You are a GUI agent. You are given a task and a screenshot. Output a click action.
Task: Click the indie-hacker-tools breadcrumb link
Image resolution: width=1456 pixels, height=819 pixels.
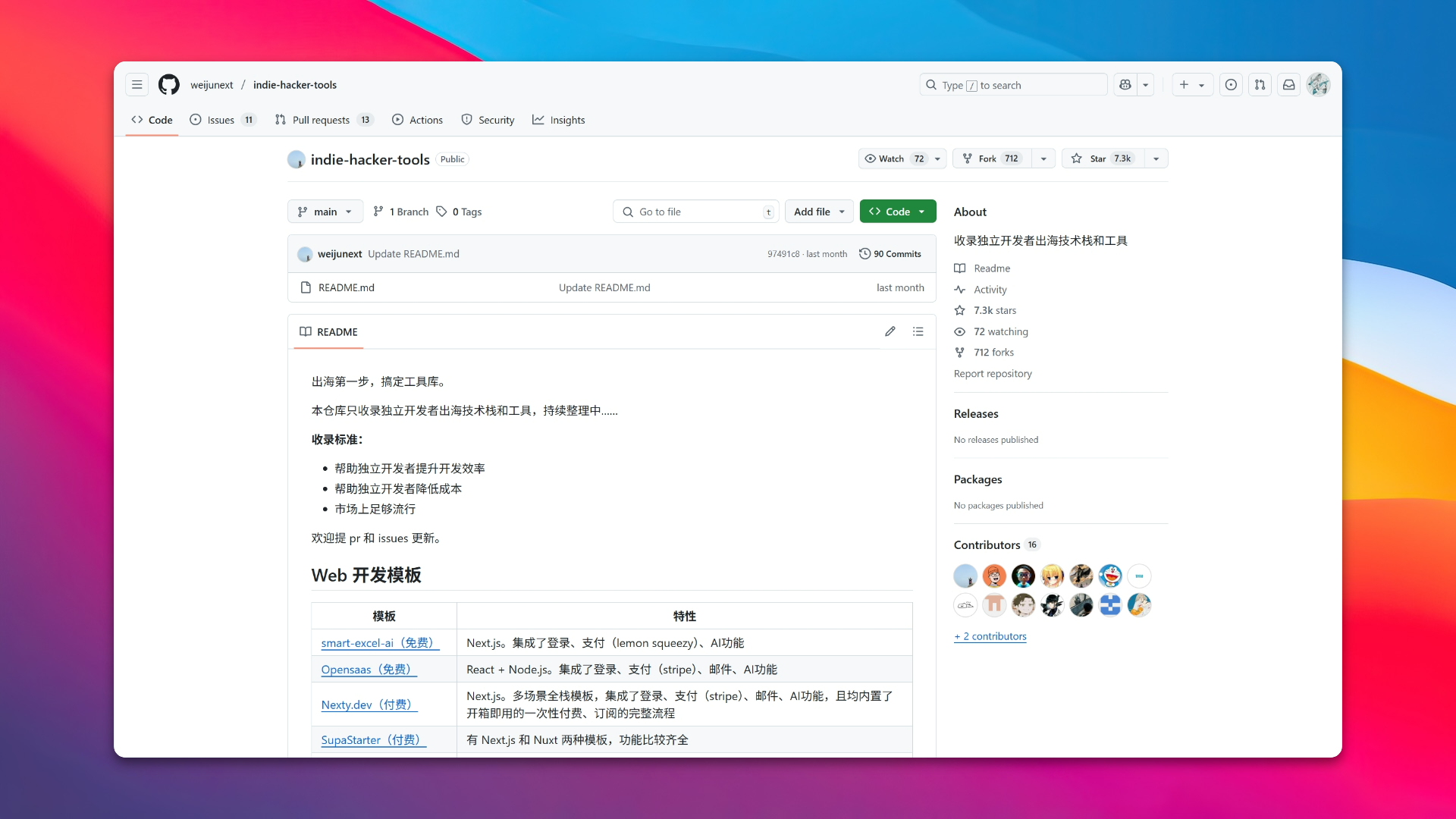295,85
